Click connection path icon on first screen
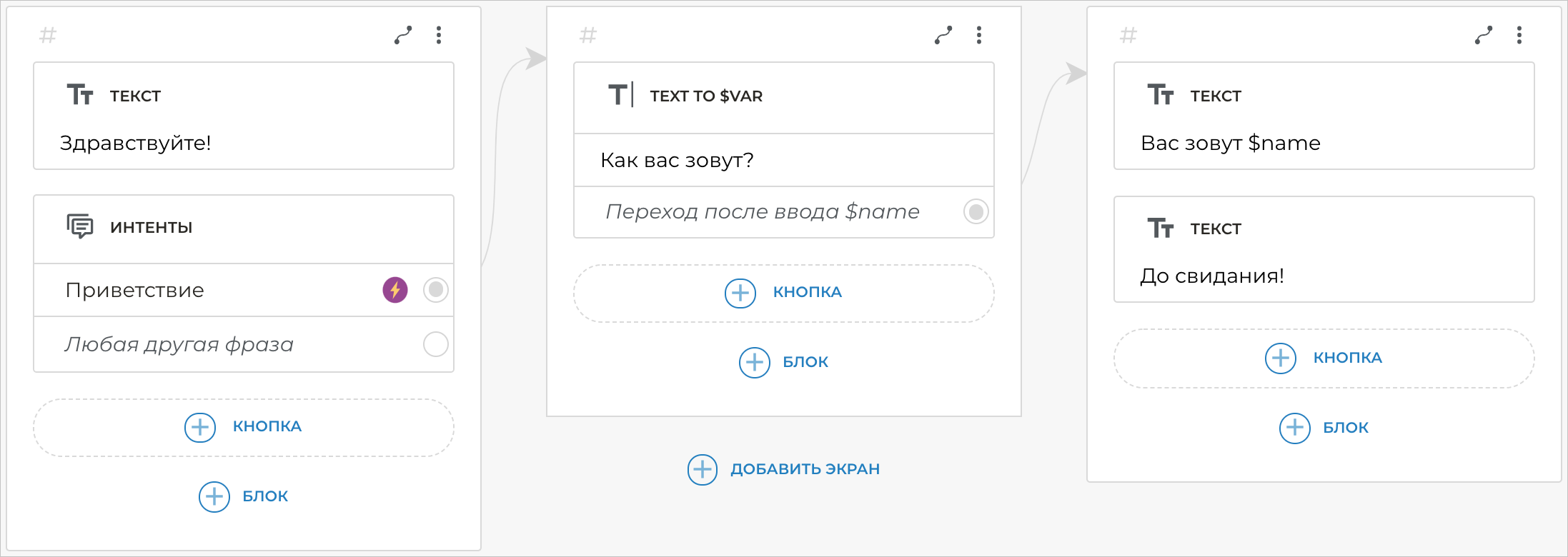The height and width of the screenshot is (557, 1568). (403, 35)
